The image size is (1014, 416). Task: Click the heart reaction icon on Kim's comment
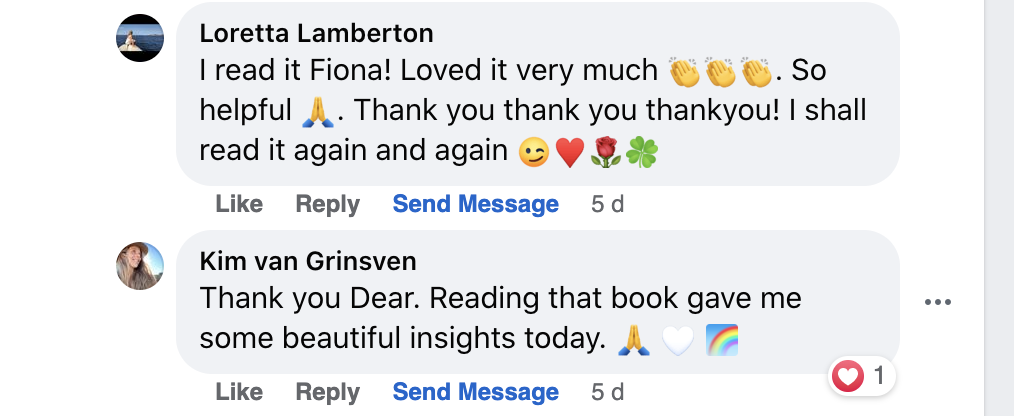coord(848,377)
